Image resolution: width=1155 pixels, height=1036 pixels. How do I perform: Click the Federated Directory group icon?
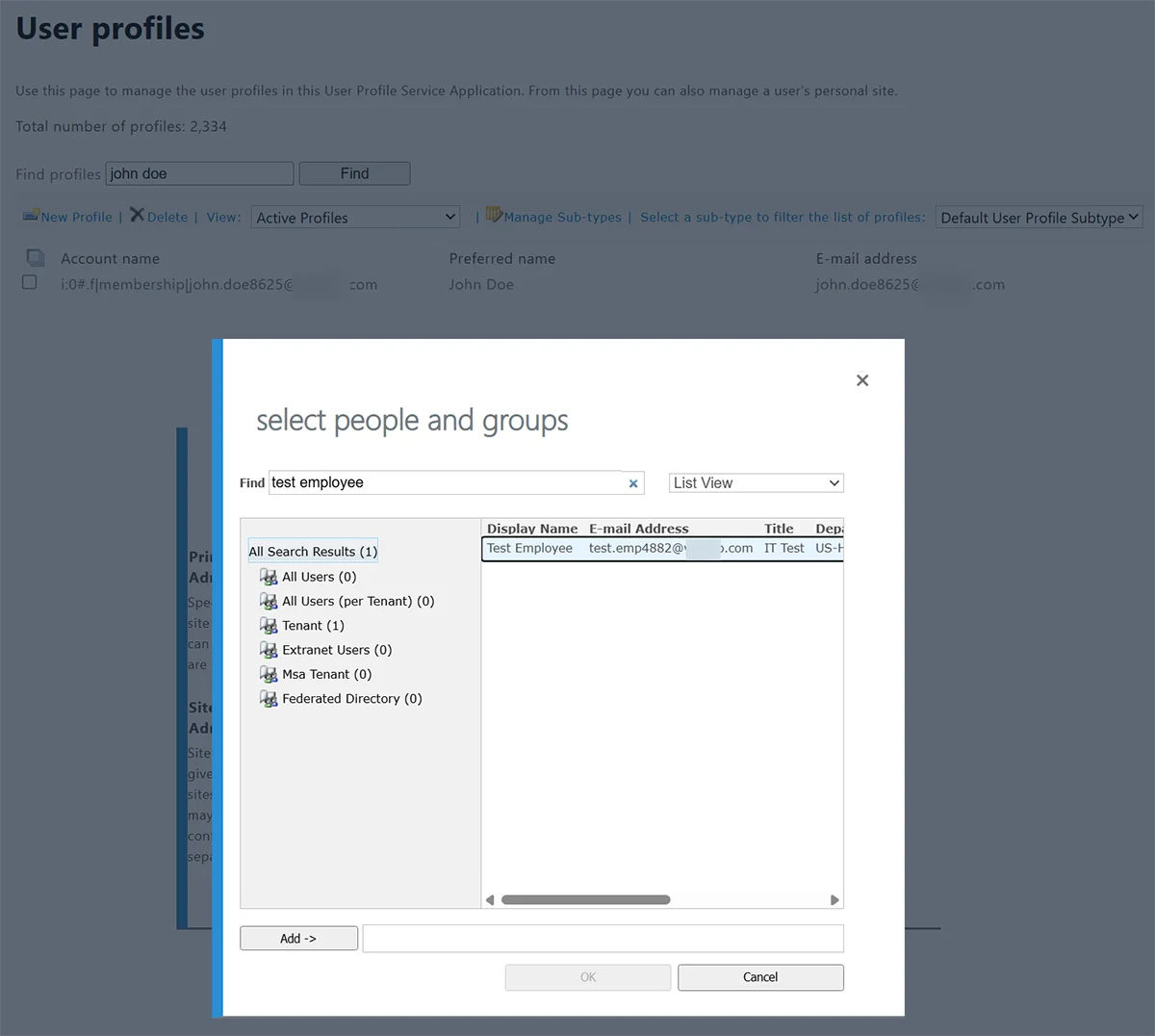[x=269, y=698]
